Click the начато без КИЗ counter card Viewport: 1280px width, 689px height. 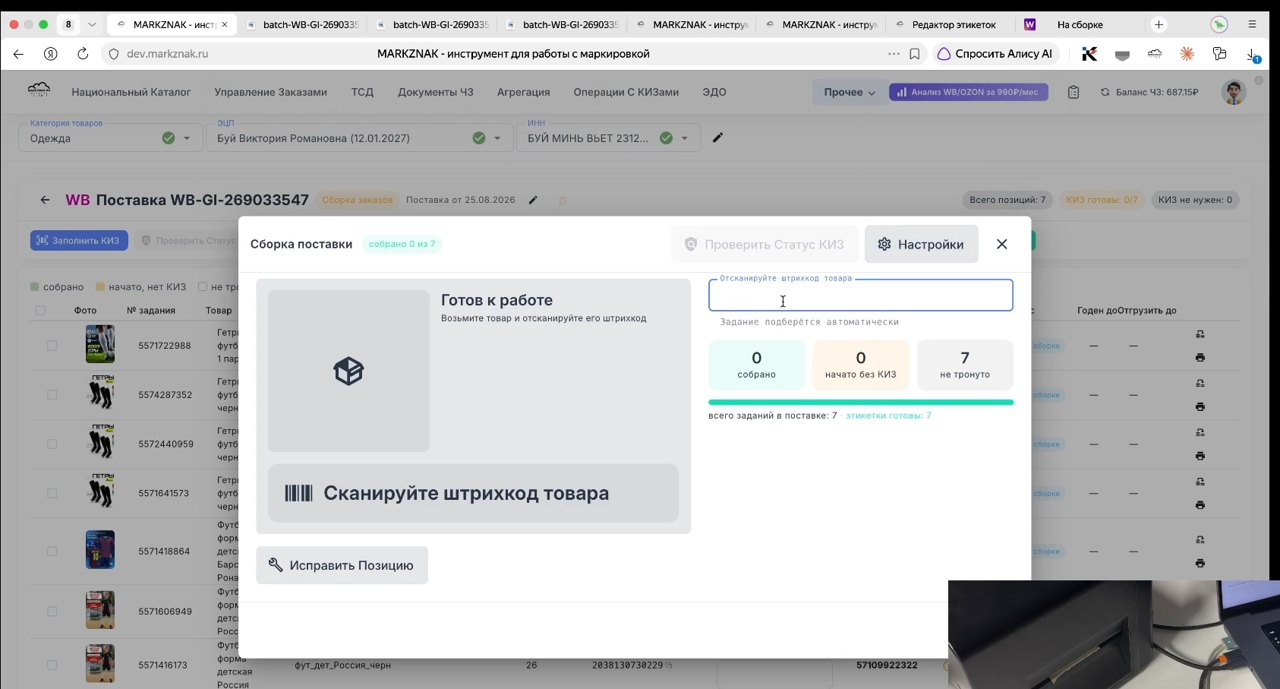(860, 364)
